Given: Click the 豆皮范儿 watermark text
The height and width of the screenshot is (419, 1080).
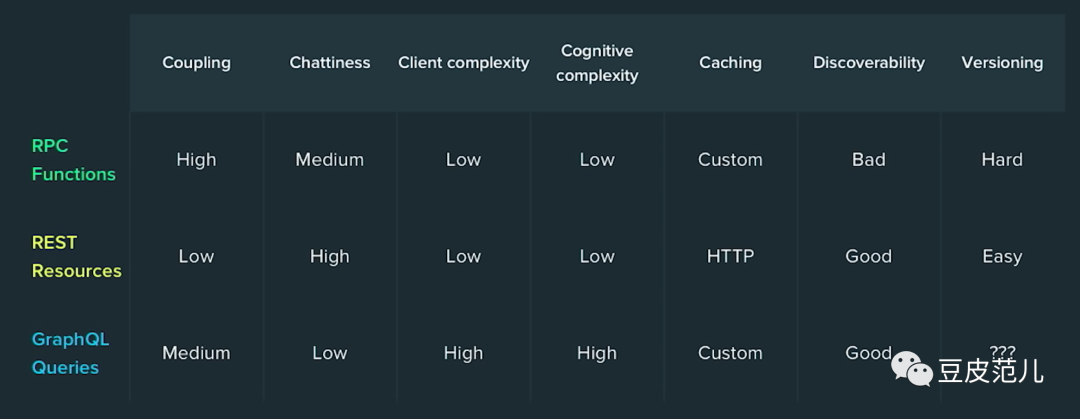Looking at the screenshot, I should point(990,371).
